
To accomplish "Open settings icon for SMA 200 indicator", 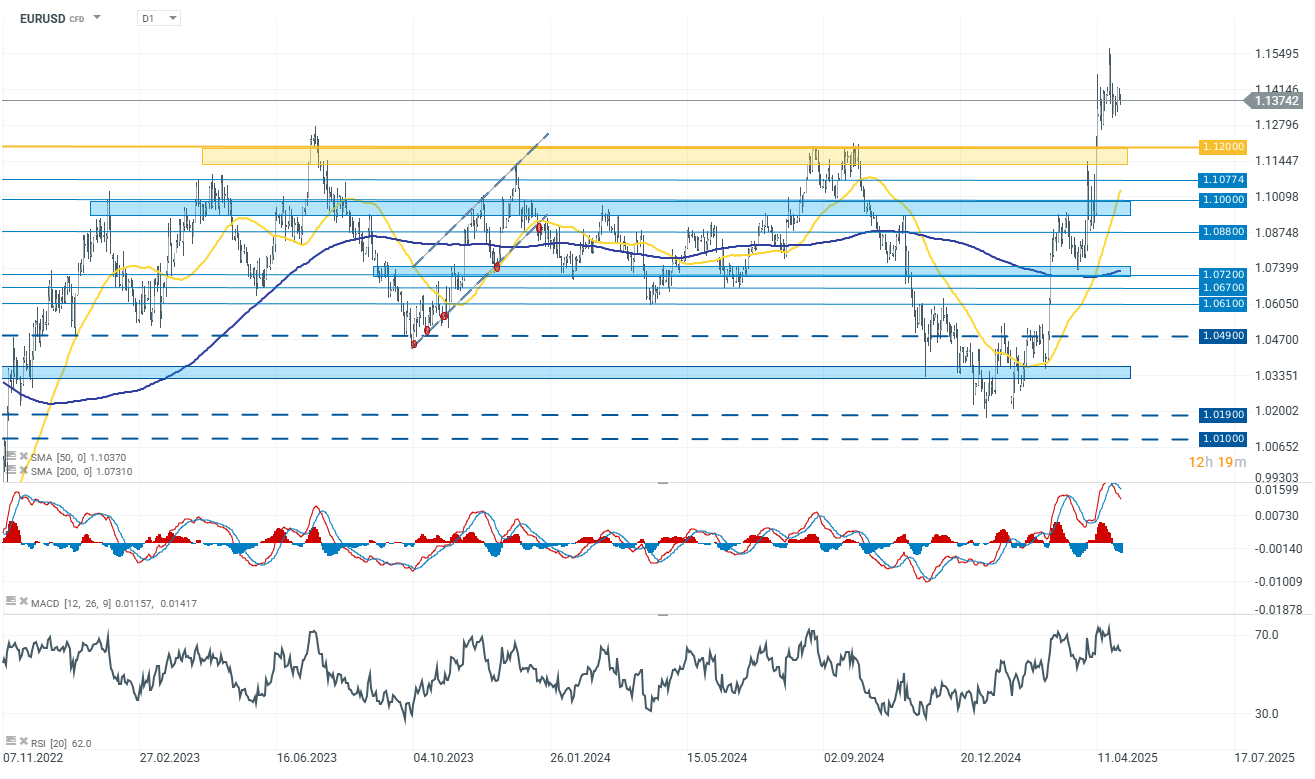I will [11, 470].
